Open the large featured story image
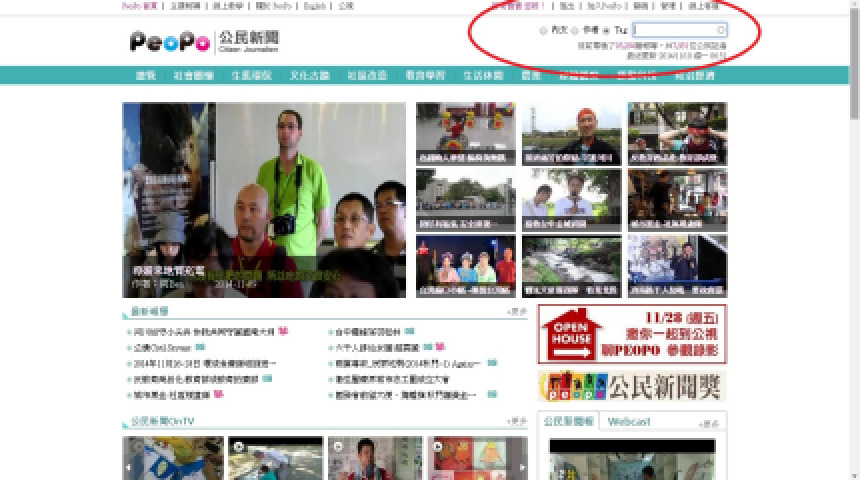Viewport: 860px width, 480px height. (264, 200)
